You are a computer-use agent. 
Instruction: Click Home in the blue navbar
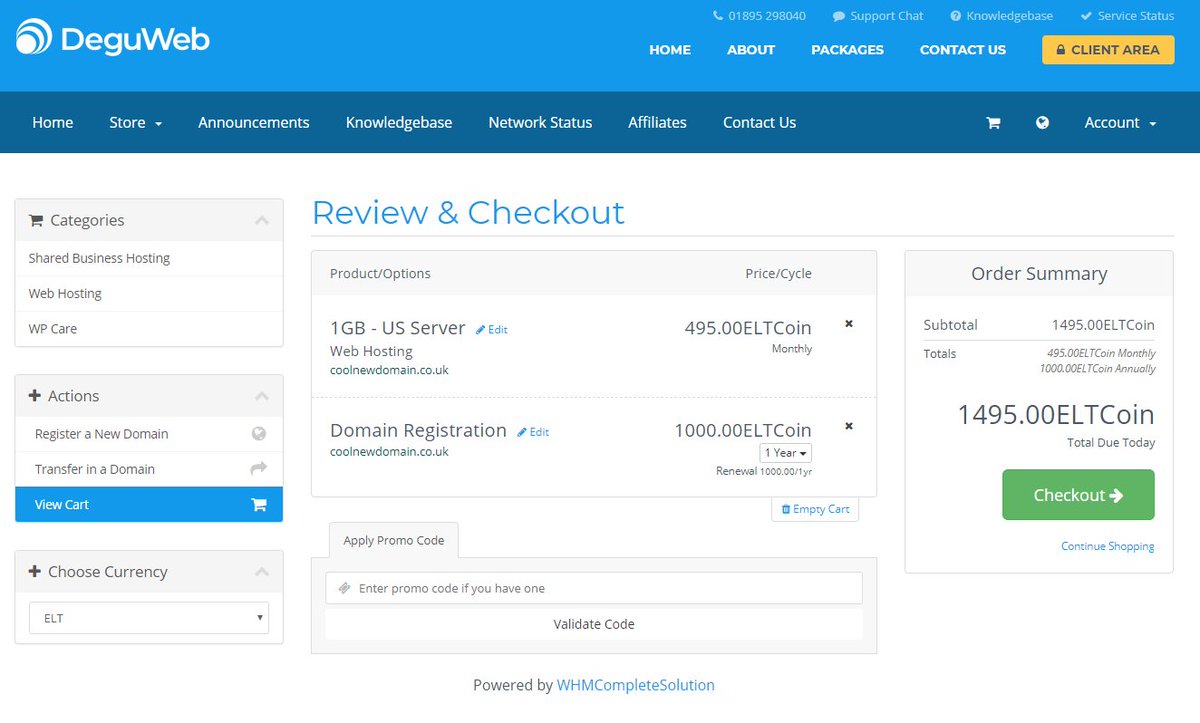pos(52,122)
